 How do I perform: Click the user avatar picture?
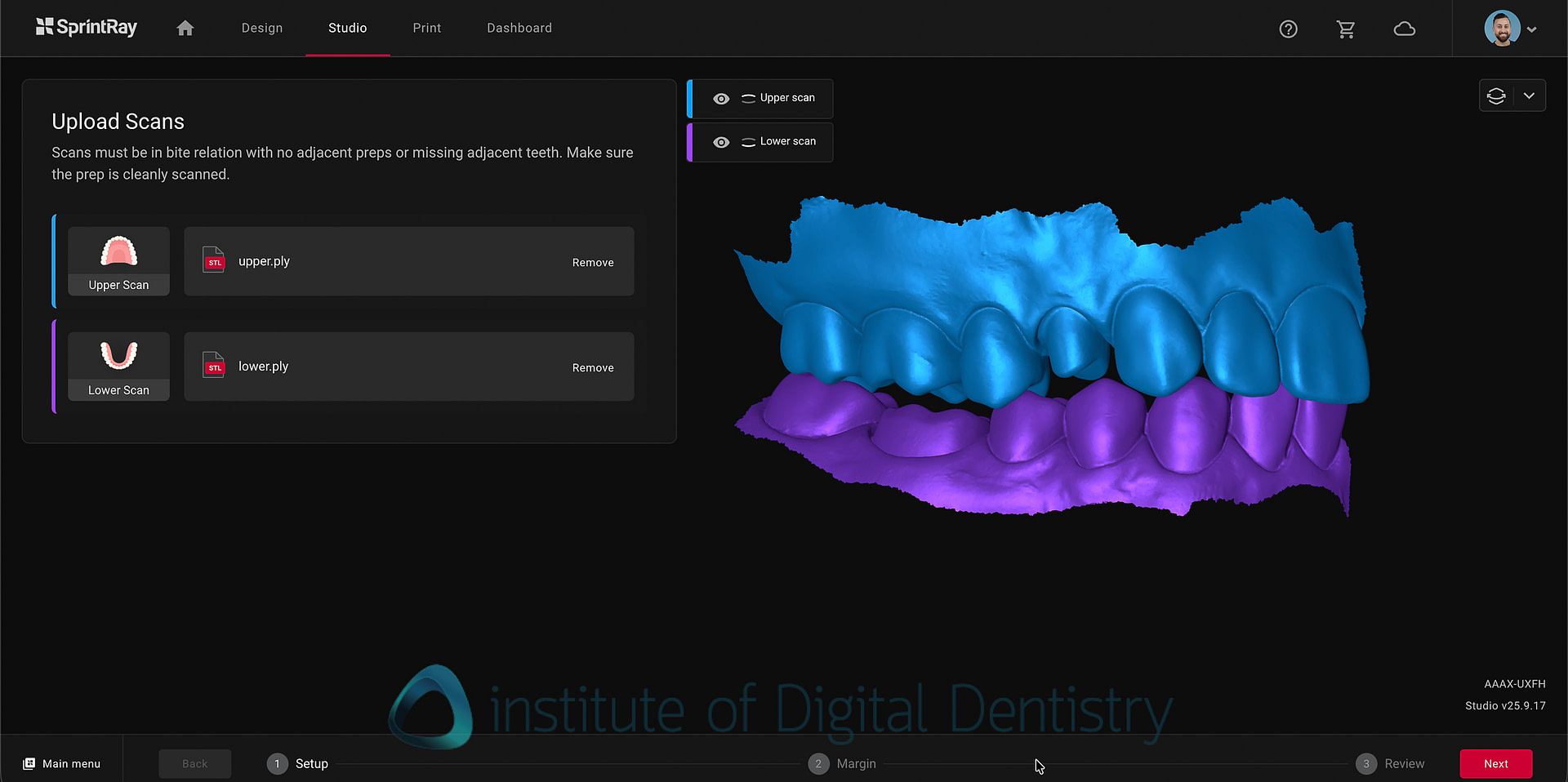coord(1501,29)
